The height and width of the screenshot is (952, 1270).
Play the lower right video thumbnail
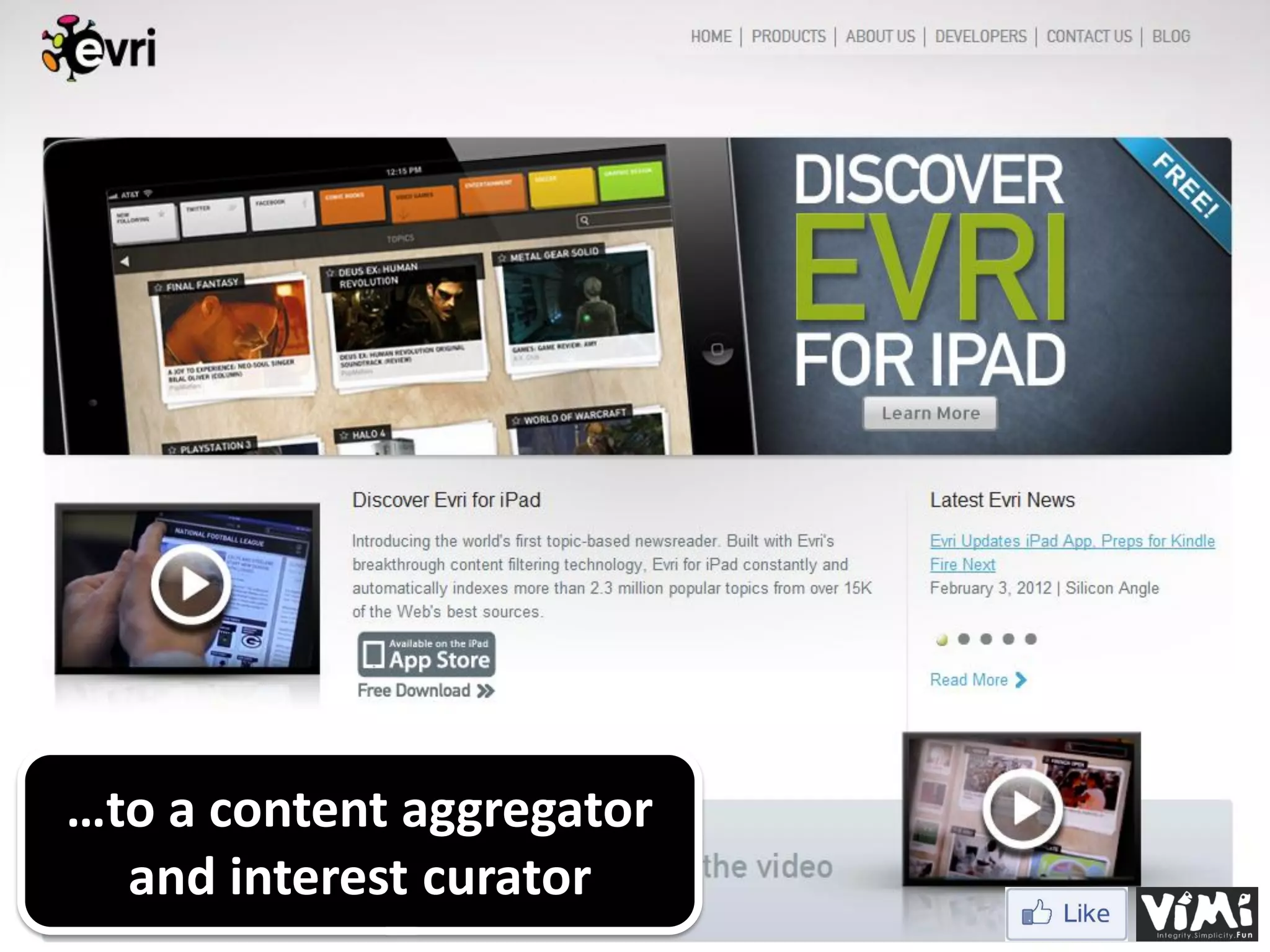tap(1022, 808)
